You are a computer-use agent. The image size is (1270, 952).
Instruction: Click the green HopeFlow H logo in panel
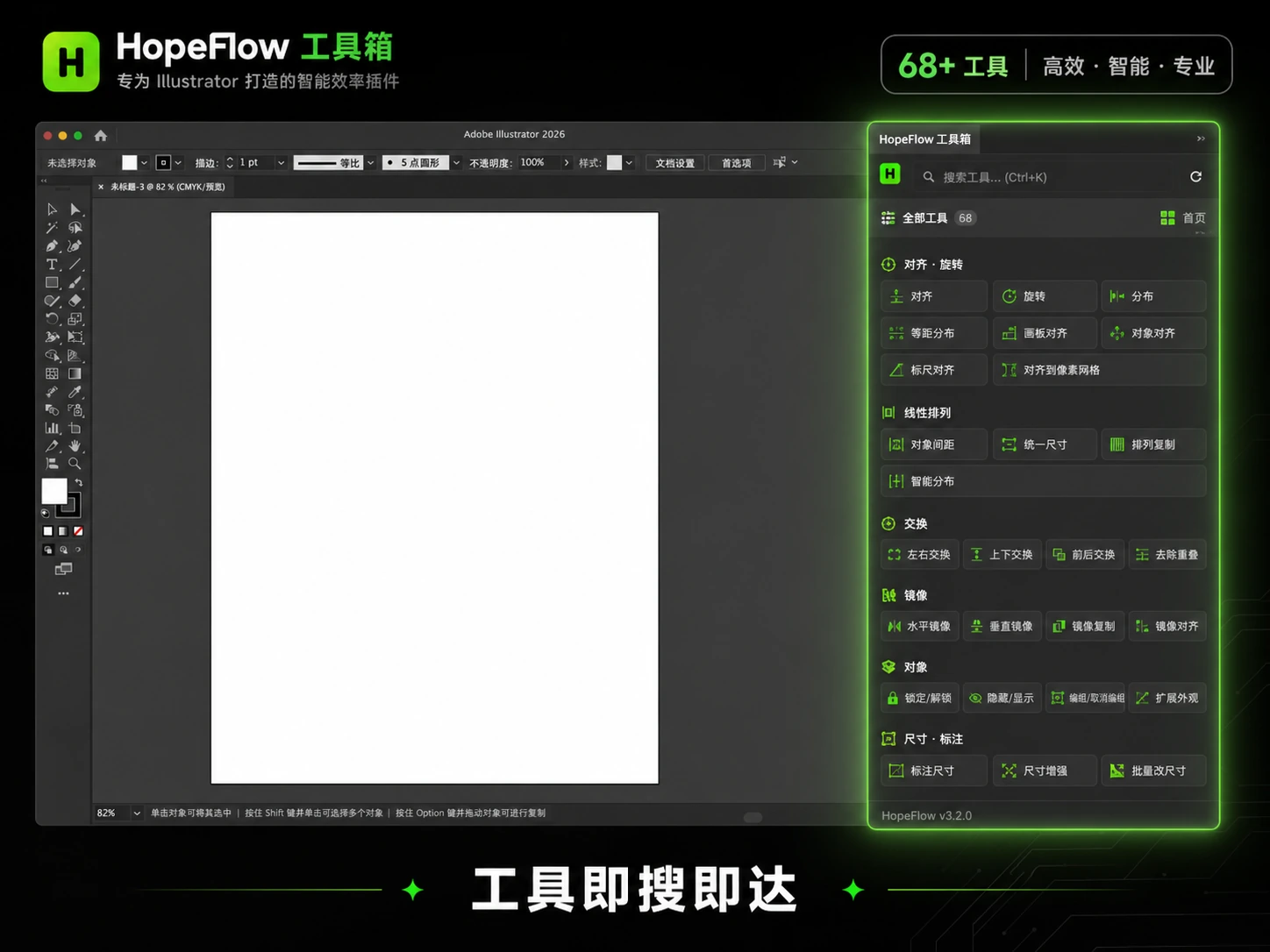(x=890, y=174)
